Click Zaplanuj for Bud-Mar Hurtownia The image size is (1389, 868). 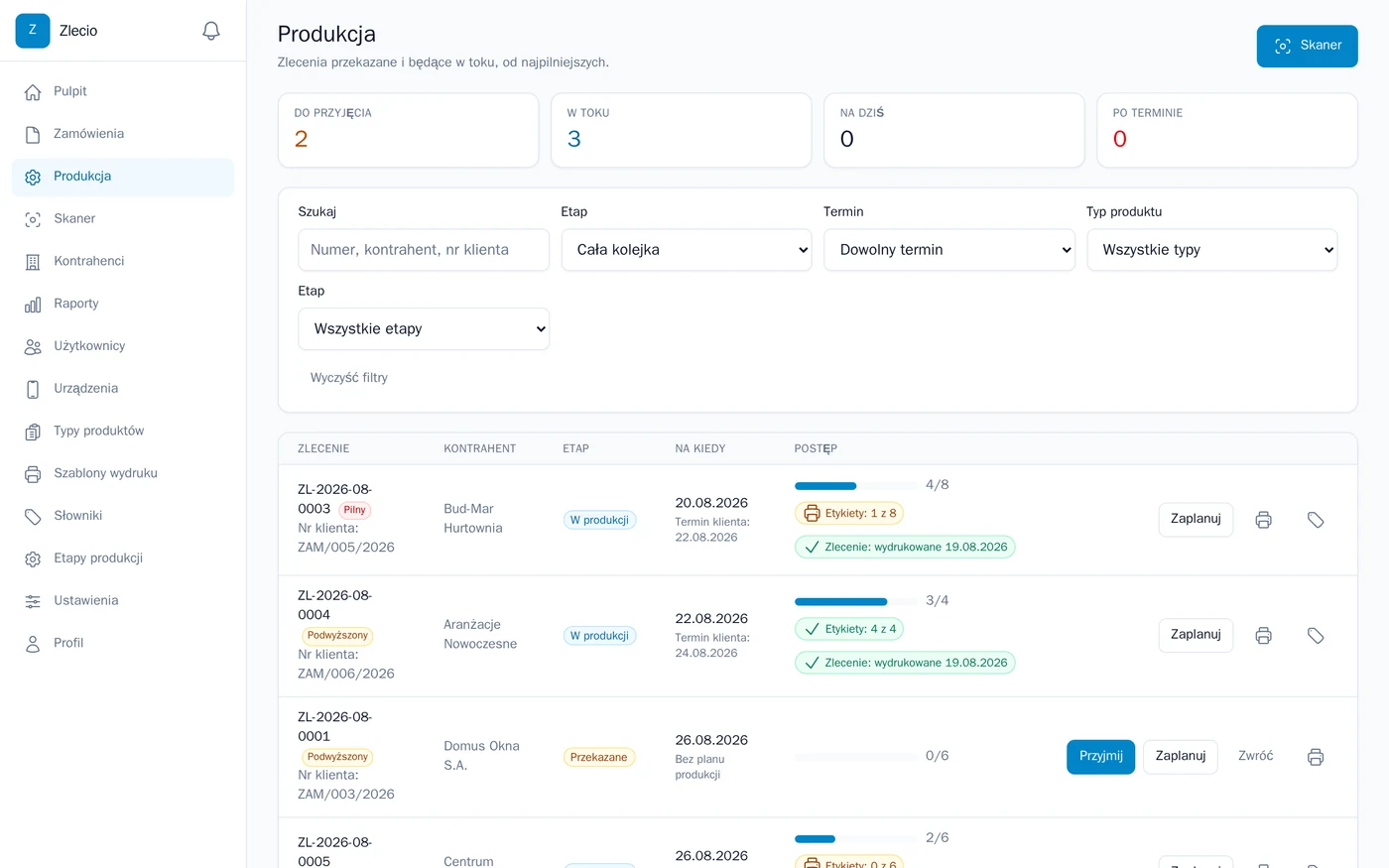pos(1196,520)
